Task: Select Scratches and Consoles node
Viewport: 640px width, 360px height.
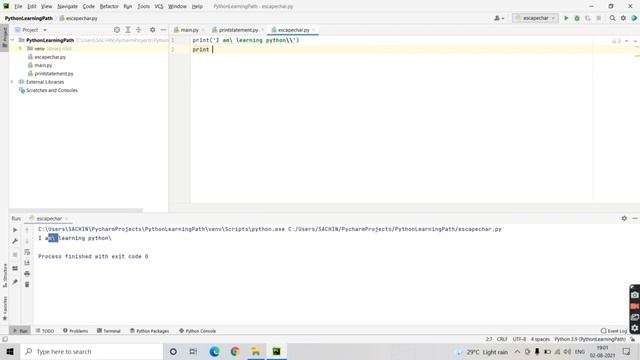Action: coord(51,91)
